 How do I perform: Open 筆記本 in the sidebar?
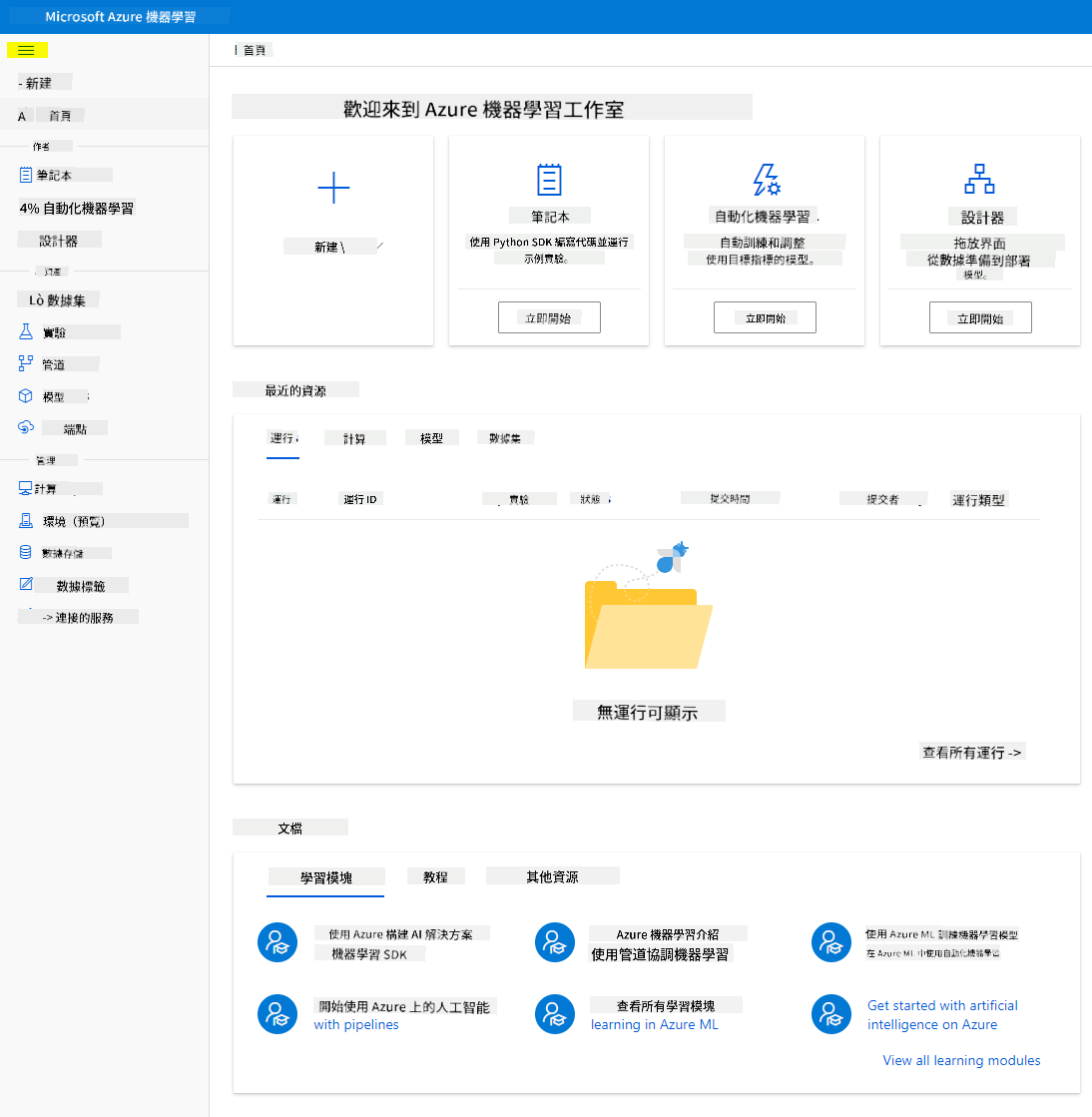coord(54,176)
